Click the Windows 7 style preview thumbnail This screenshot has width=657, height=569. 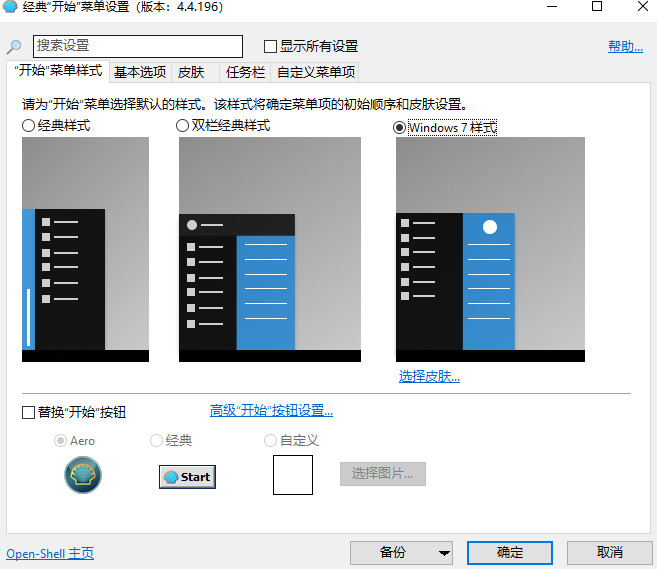click(x=490, y=249)
